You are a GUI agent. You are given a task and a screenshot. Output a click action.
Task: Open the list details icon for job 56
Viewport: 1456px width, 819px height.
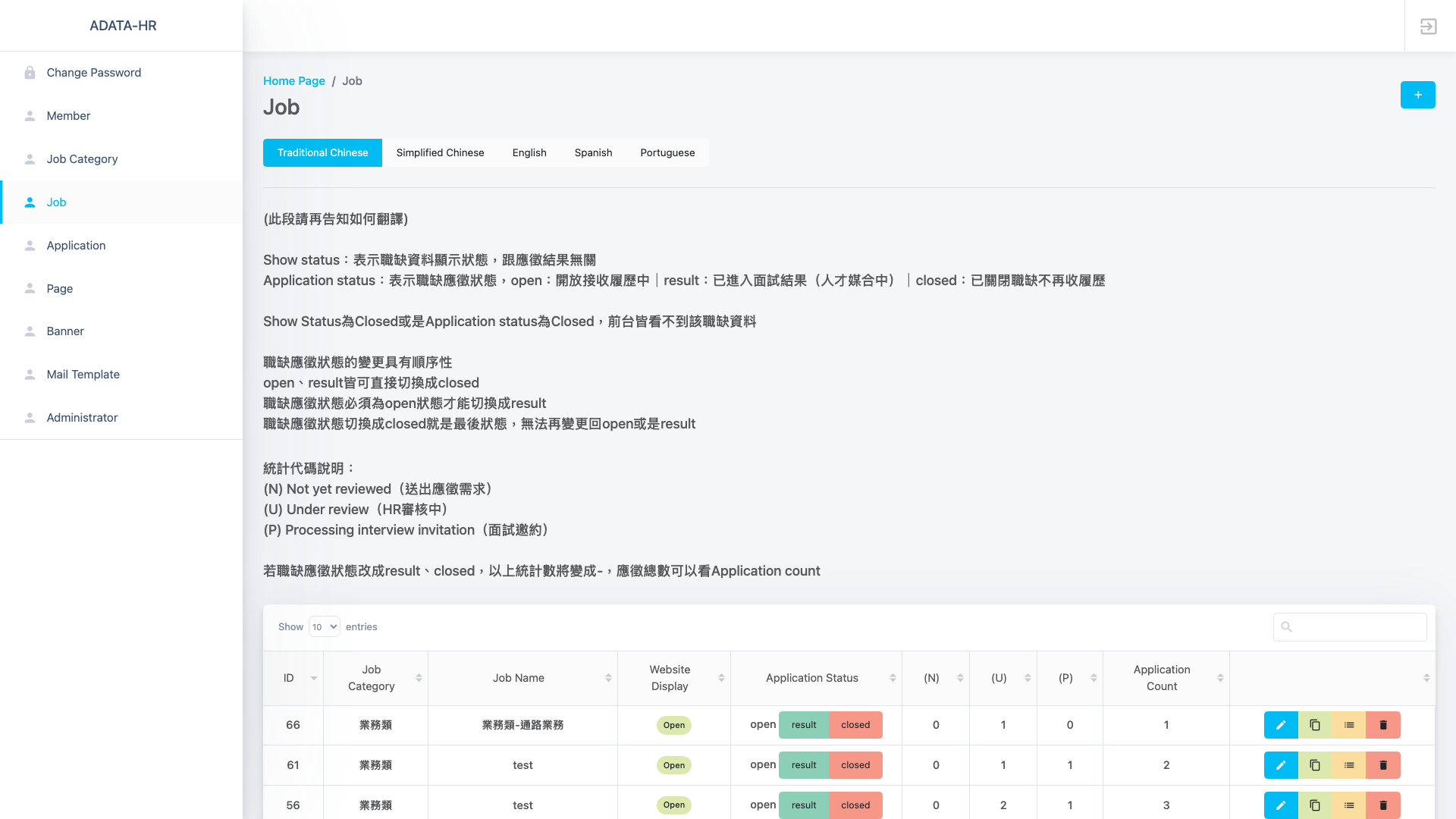[x=1349, y=805]
